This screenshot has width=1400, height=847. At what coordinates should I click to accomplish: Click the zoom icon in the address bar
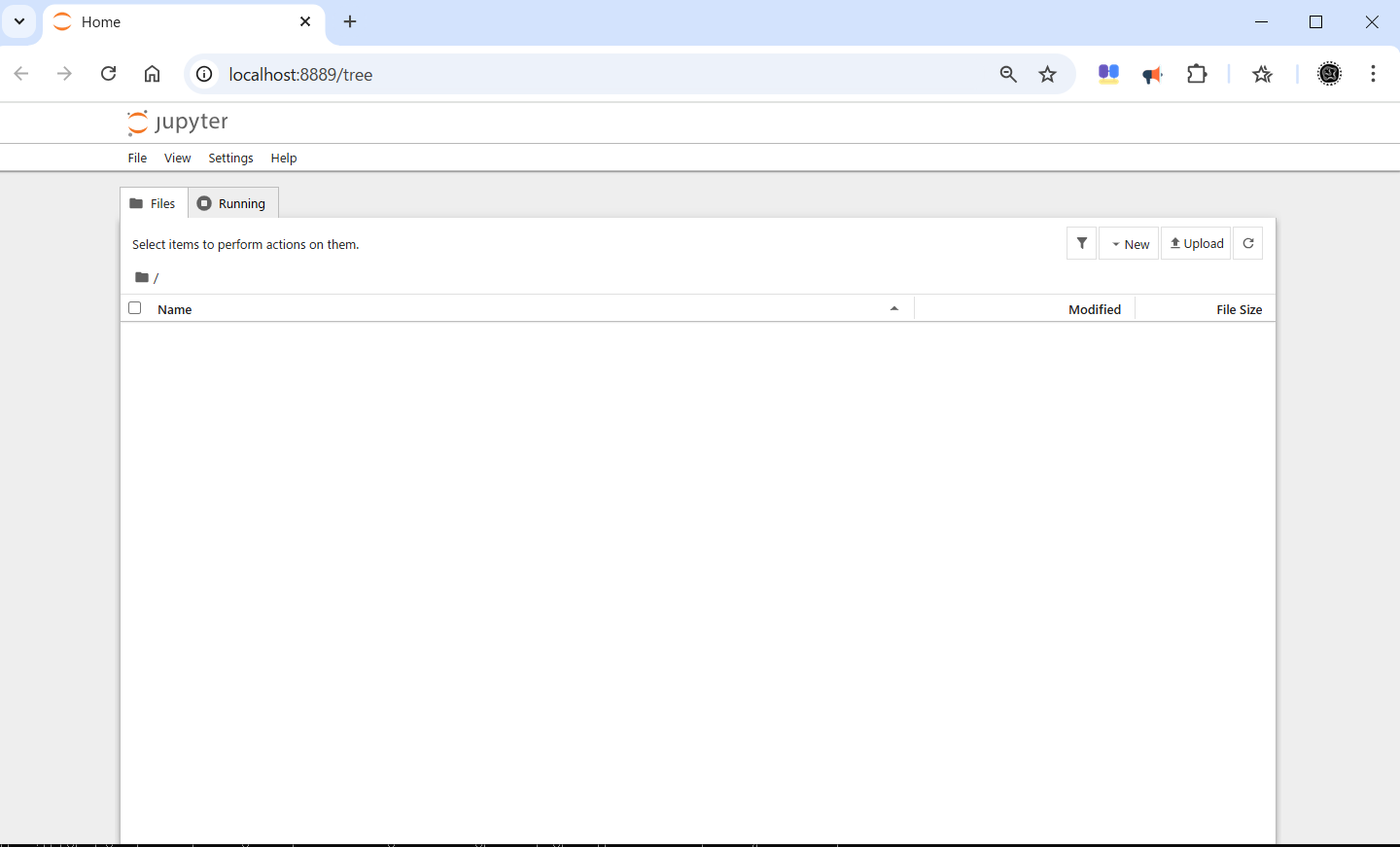click(1008, 74)
